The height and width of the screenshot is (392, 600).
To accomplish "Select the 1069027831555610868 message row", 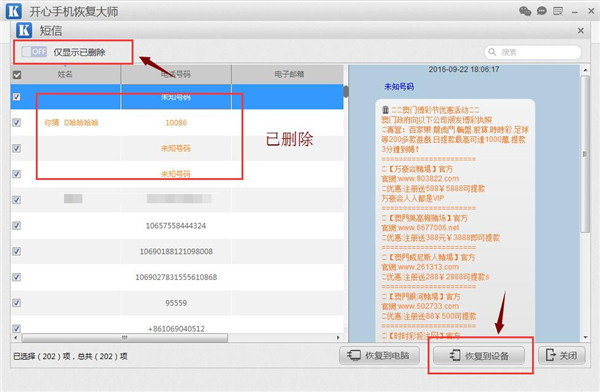I will pos(177,277).
